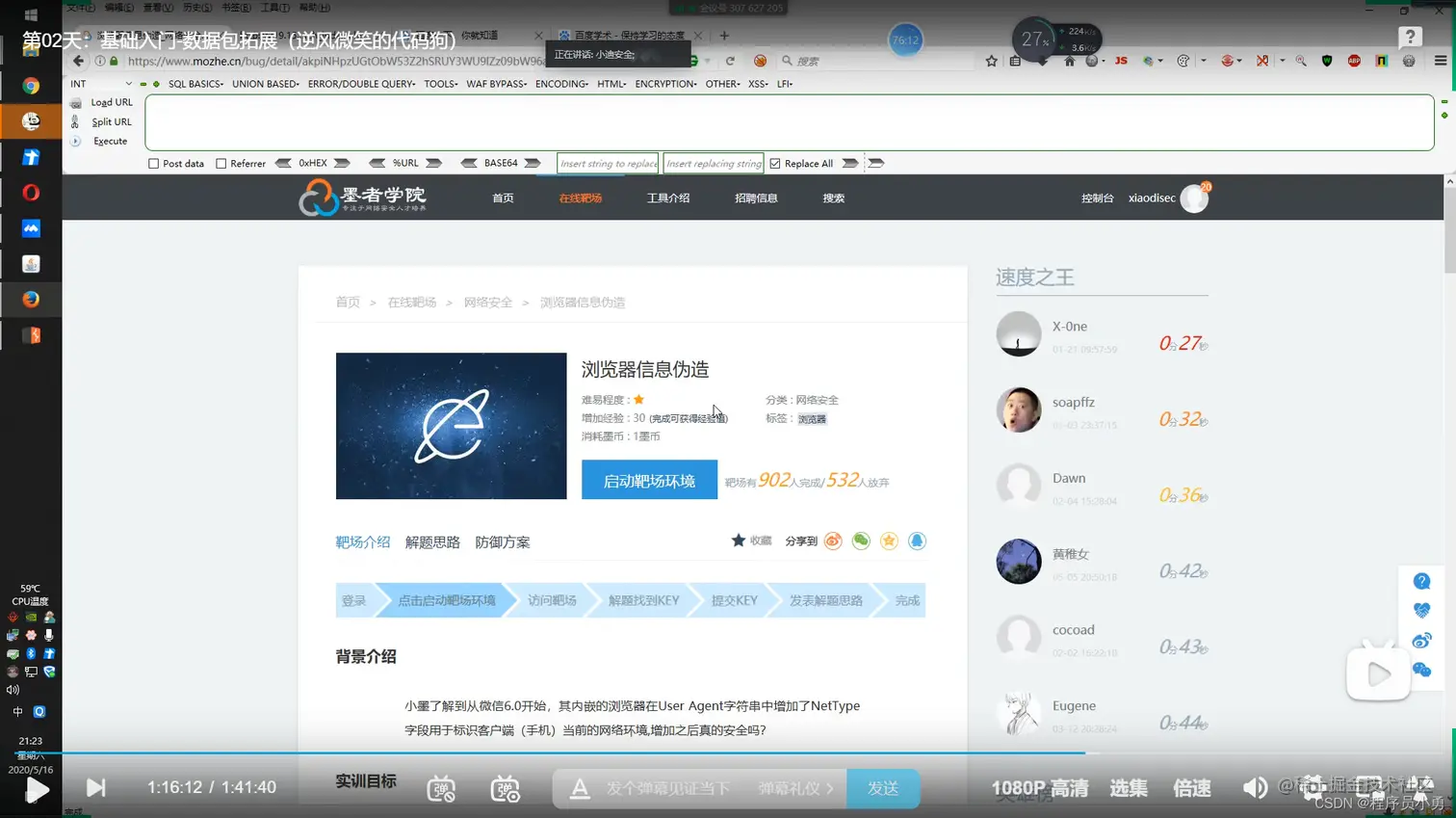Click the 0xHEX encode right arrow
Image resolution: width=1456 pixels, height=818 pixels.
click(341, 163)
